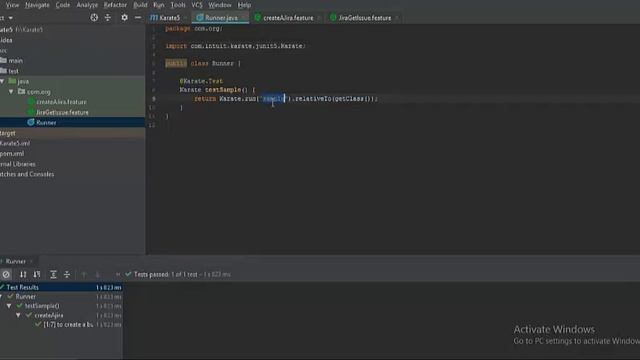Image resolution: width=640 pixels, height=360 pixels.
Task: Switch to the Runner.java editor tab
Action: pyautogui.click(x=221, y=18)
